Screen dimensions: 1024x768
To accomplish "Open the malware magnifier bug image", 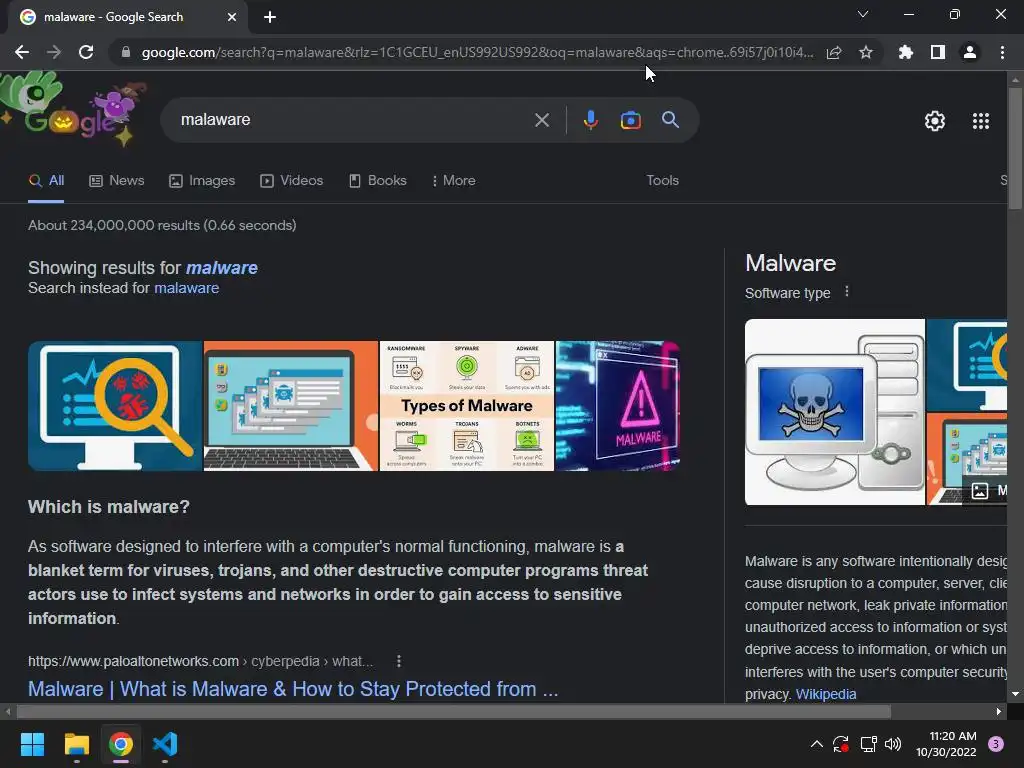I will click(x=115, y=406).
